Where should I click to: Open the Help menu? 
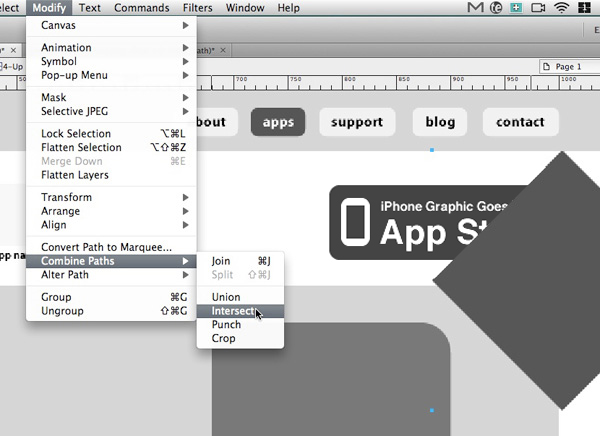coord(289,8)
